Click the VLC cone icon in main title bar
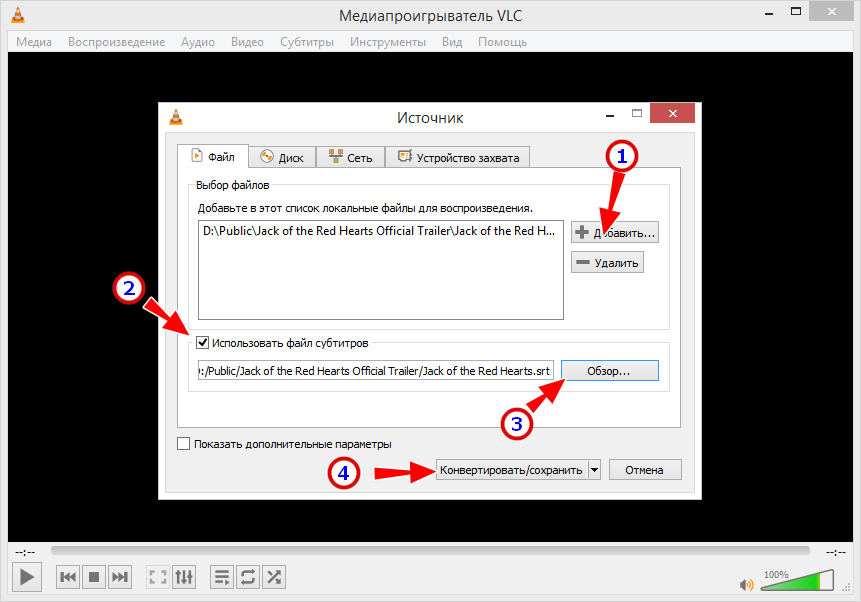Screen dimensions: 861x602 18,15
